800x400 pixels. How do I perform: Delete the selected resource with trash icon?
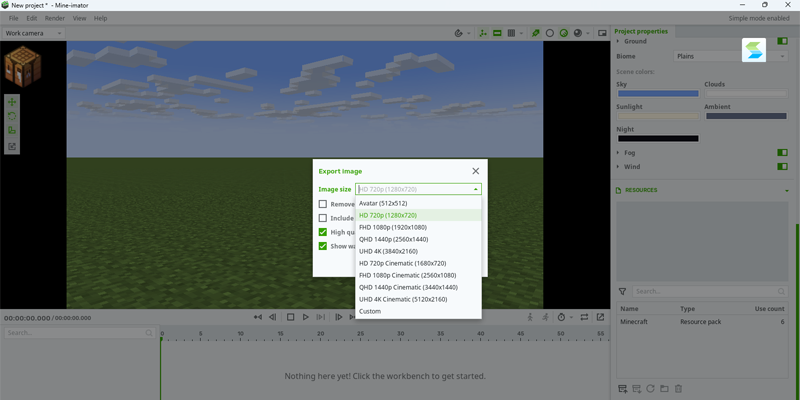pos(678,389)
